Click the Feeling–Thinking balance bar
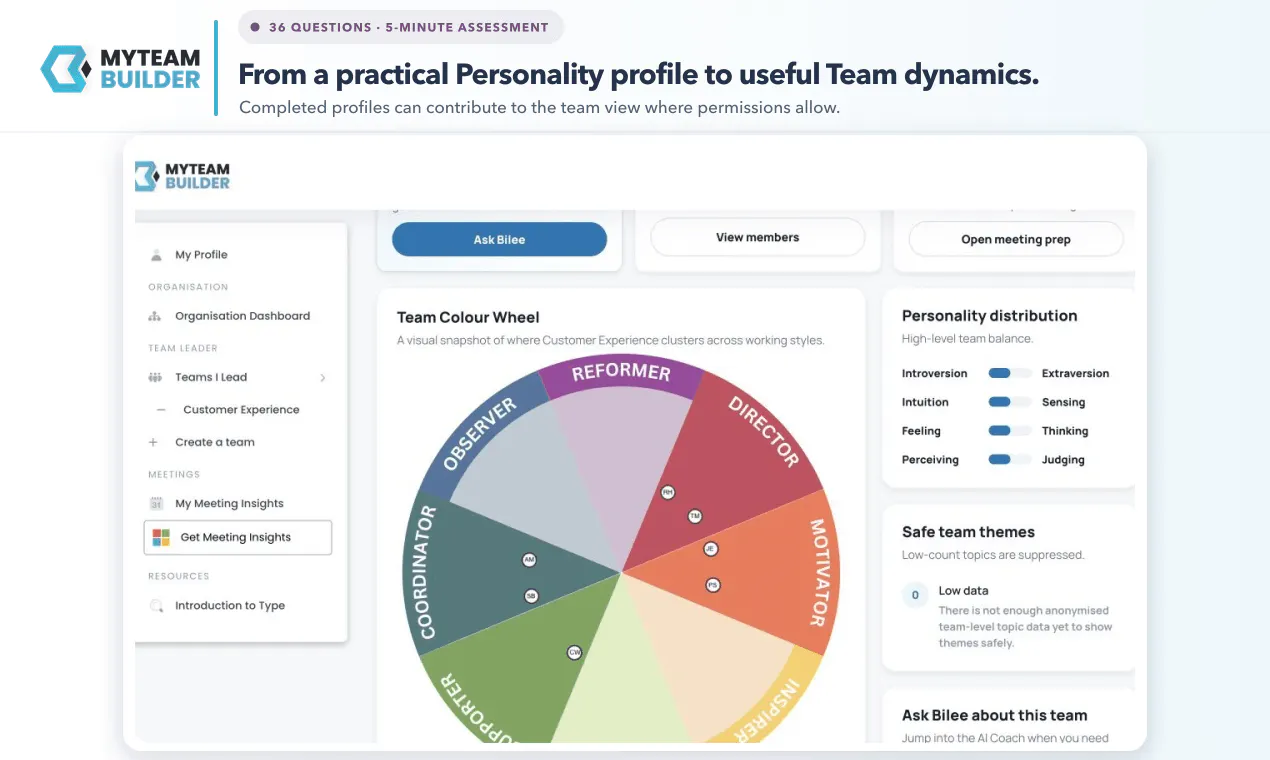This screenshot has width=1270, height=760. (x=1010, y=431)
